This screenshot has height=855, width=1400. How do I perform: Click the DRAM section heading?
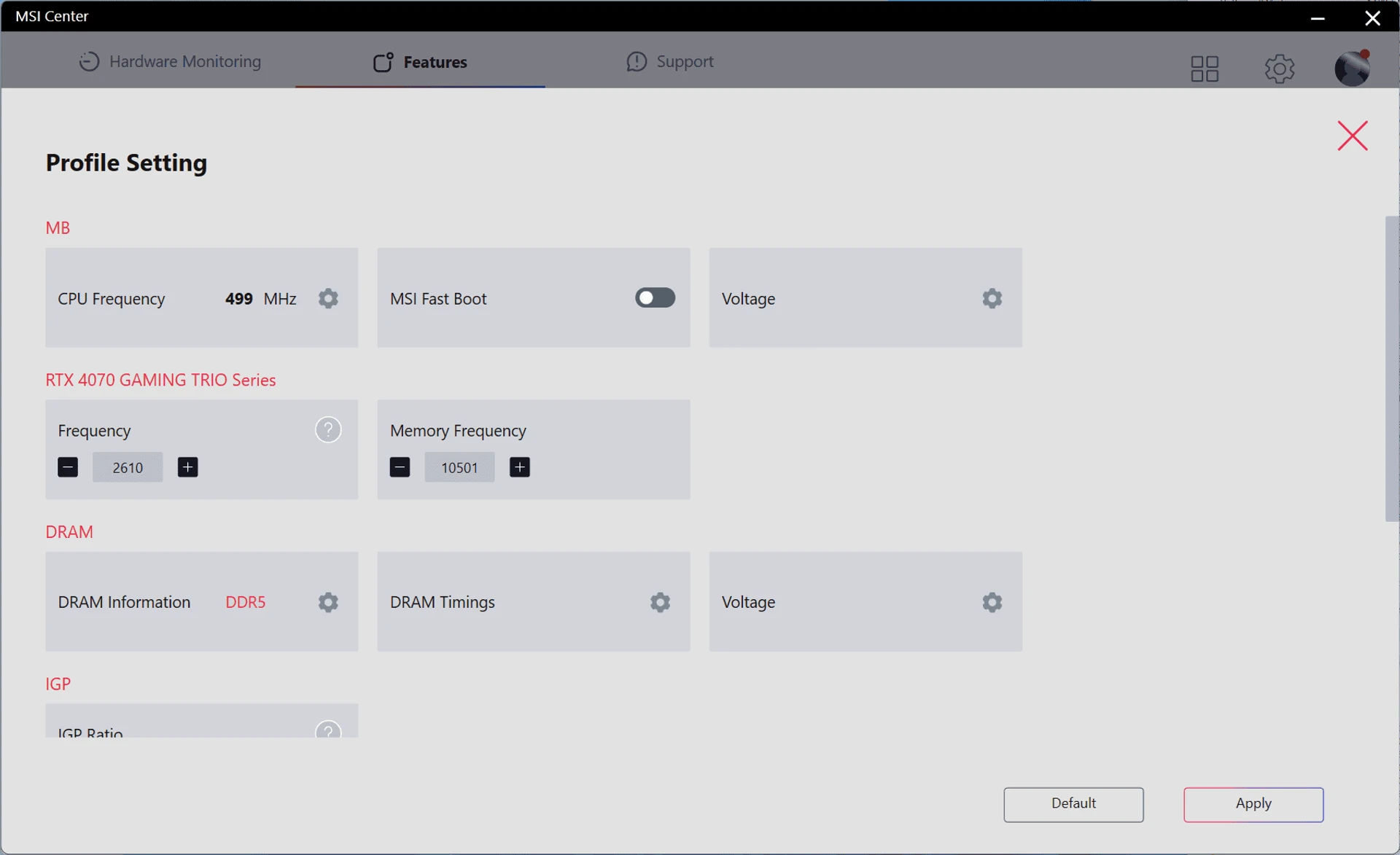69,531
